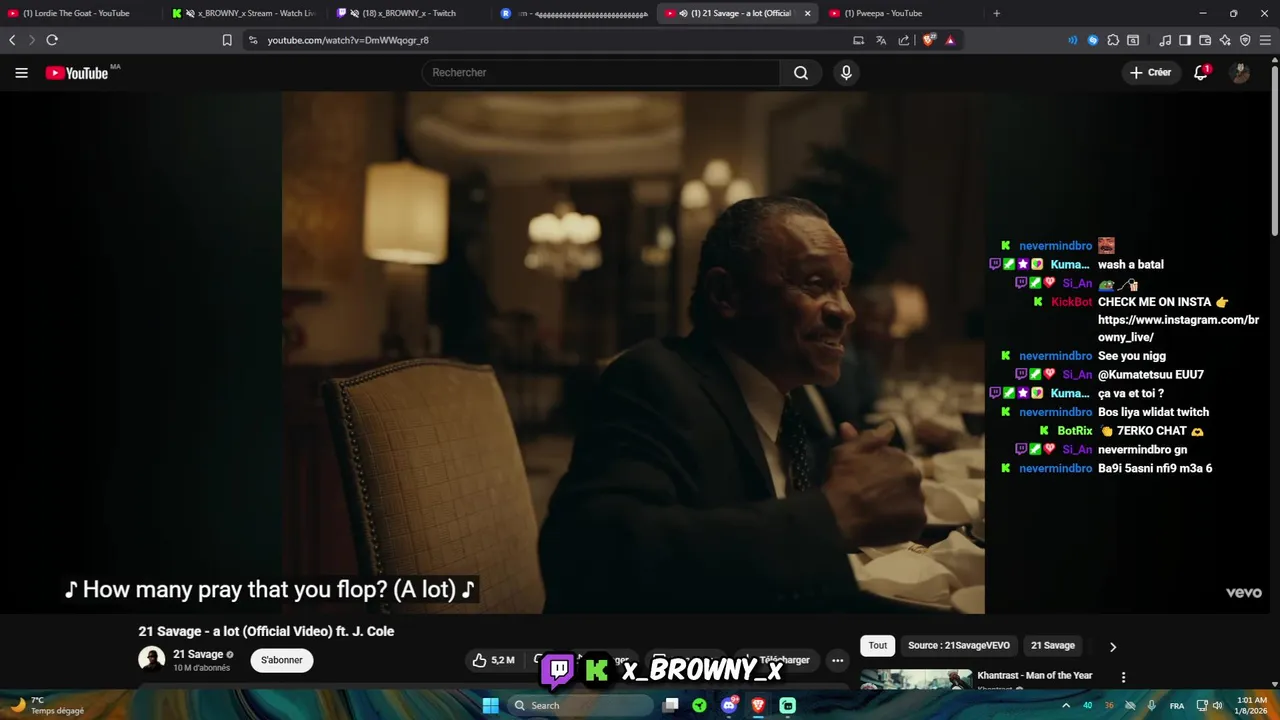
Task: Switch to x_BROWNY_x Twitch tab
Action: click(x=409, y=13)
